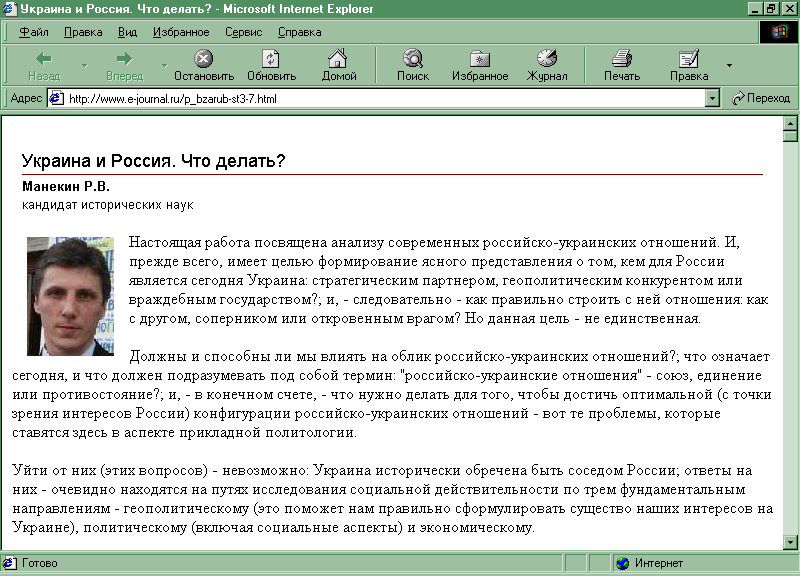Click the Вперед (Forward) arrow icon
Screen dimensions: 800x576
coord(125,59)
